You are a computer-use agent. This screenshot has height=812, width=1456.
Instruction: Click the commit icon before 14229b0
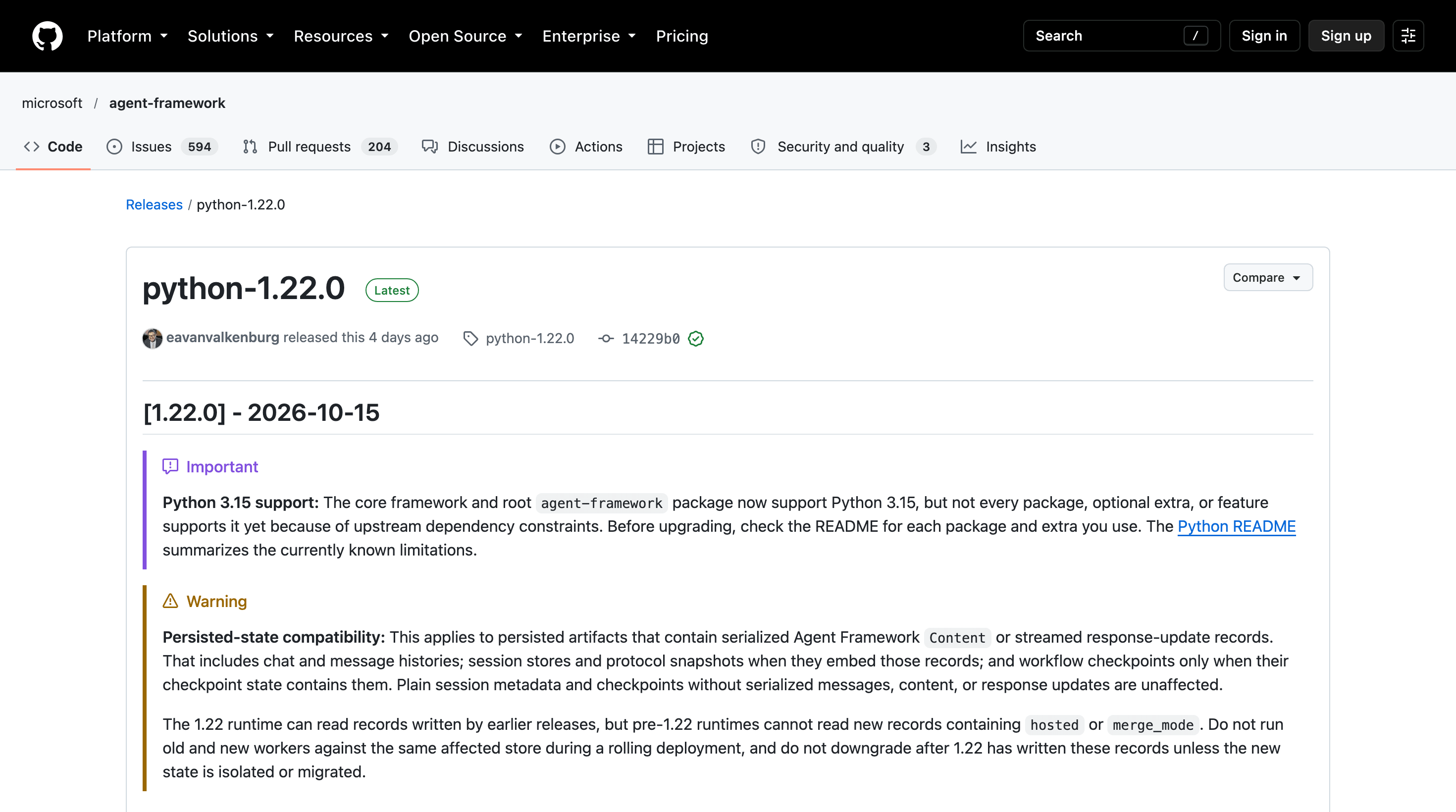coord(606,339)
